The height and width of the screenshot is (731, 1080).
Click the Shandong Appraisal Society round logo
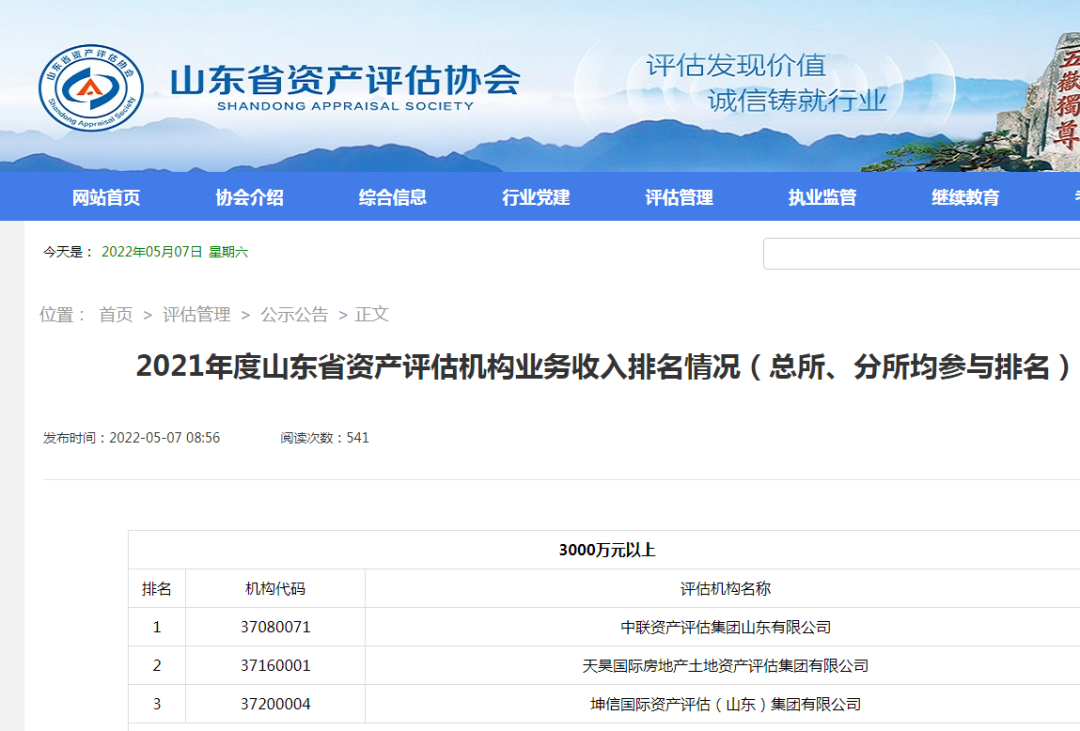click(x=91, y=88)
